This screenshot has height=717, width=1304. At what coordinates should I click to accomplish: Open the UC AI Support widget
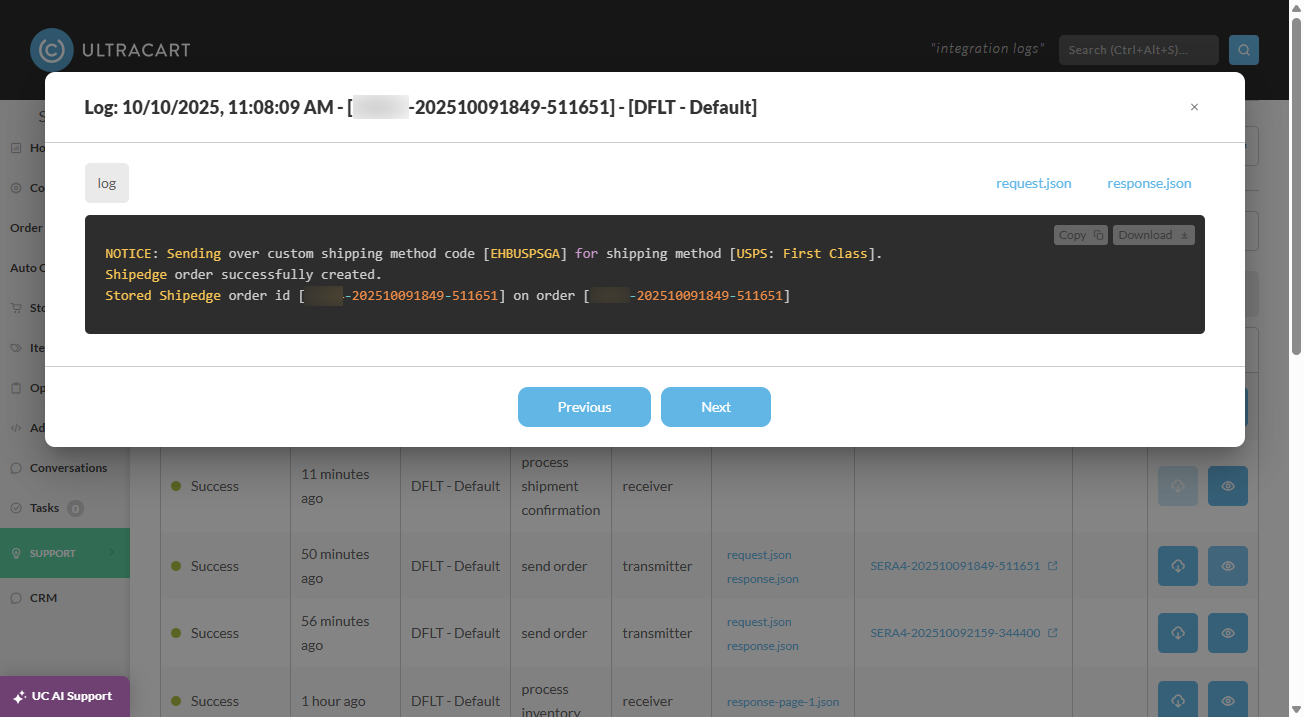coord(65,696)
